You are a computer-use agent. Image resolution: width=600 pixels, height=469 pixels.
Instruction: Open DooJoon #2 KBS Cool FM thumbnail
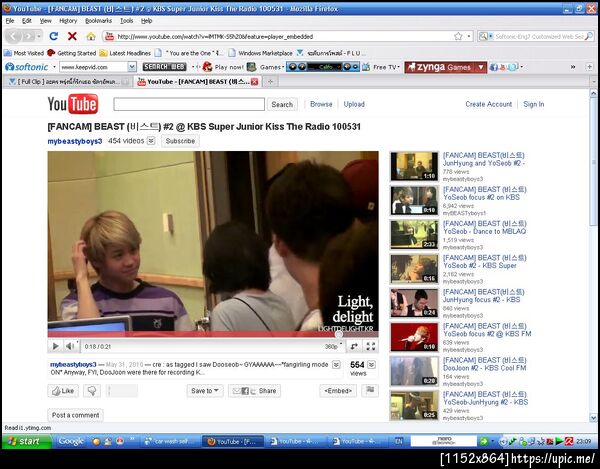(414, 371)
